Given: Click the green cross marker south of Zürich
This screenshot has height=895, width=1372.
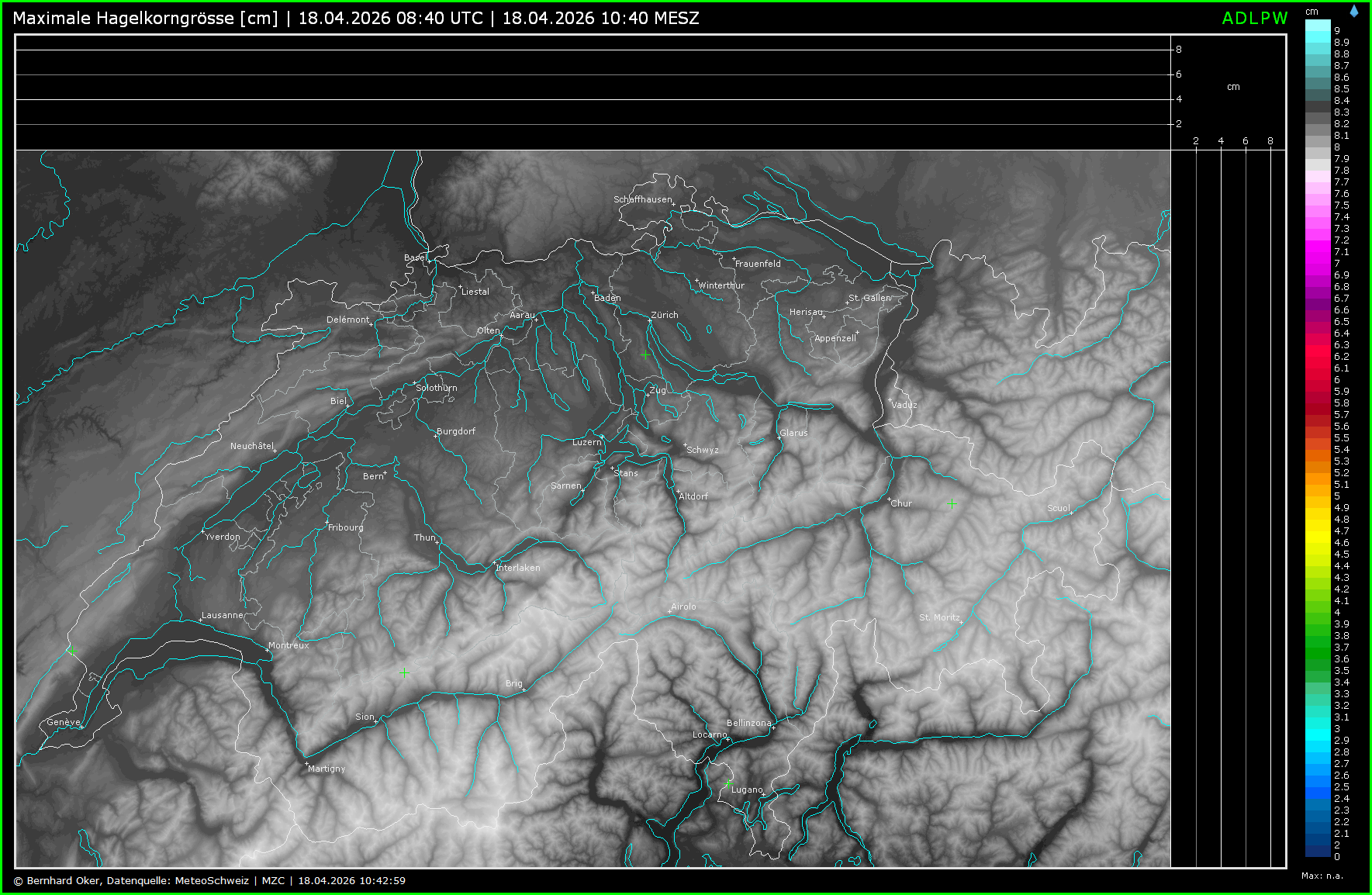Looking at the screenshot, I should click(646, 354).
